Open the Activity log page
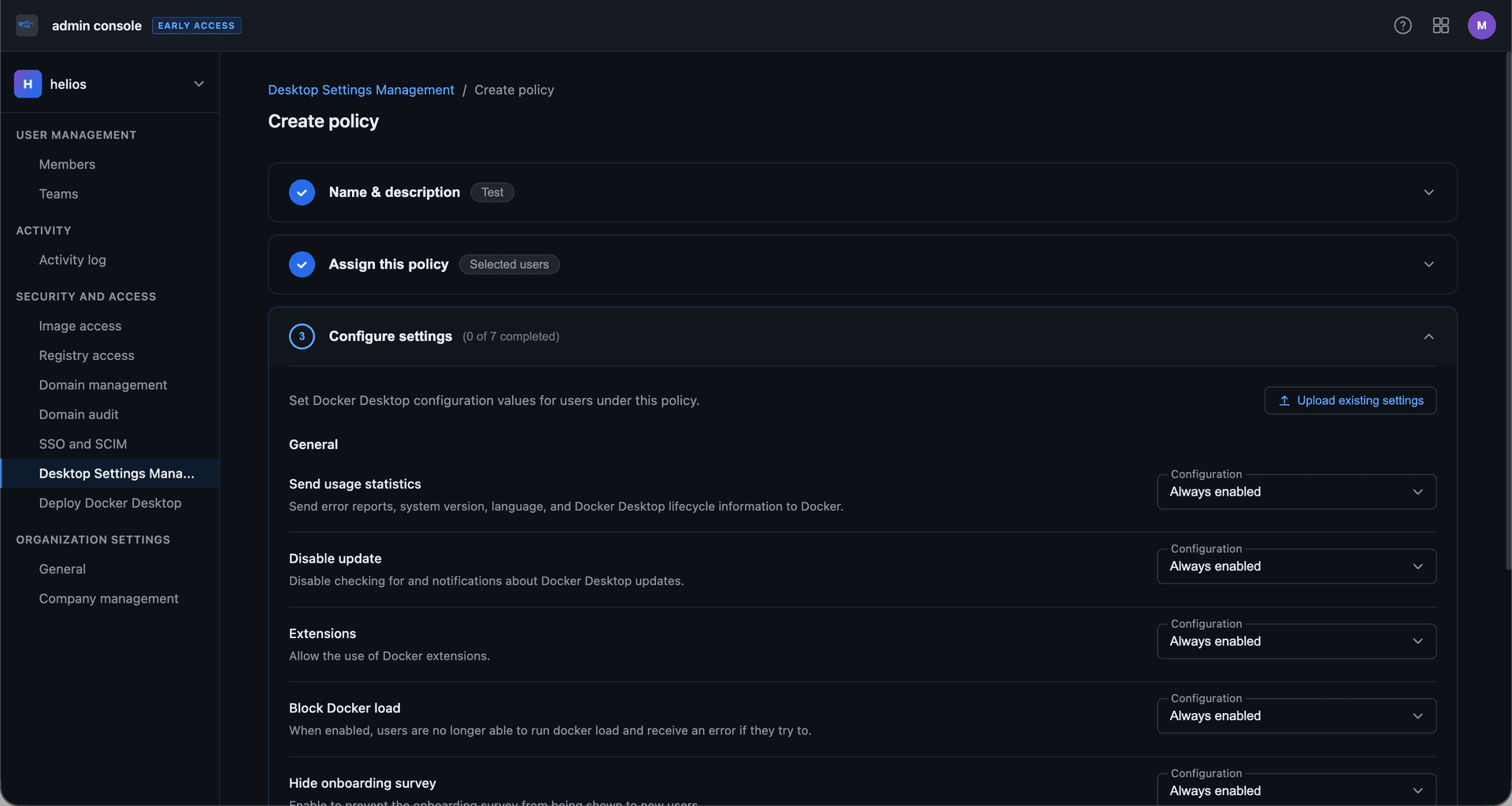 click(x=72, y=260)
